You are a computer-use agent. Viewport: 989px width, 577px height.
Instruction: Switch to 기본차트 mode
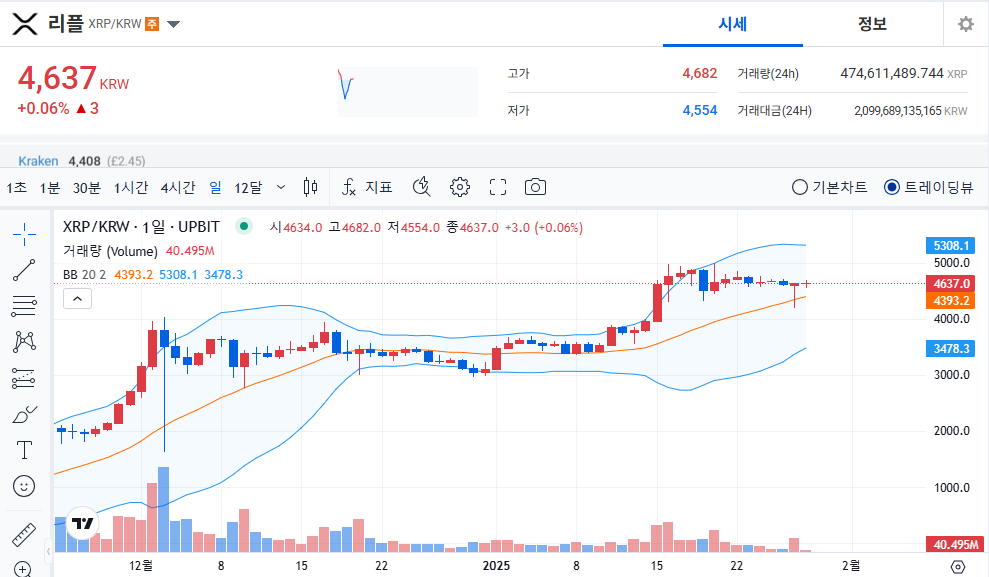point(800,186)
